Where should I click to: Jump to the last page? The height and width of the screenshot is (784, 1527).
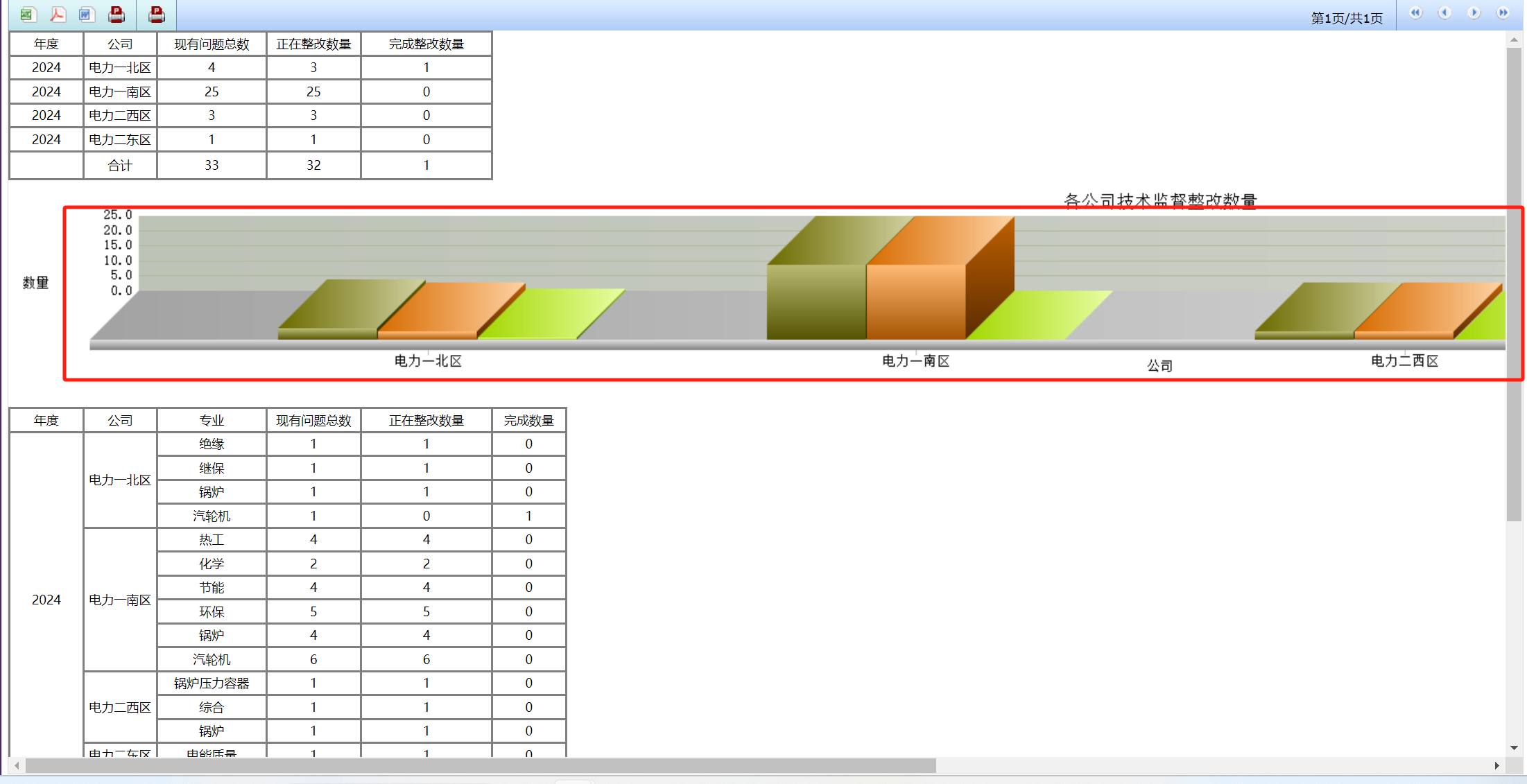coord(1503,13)
